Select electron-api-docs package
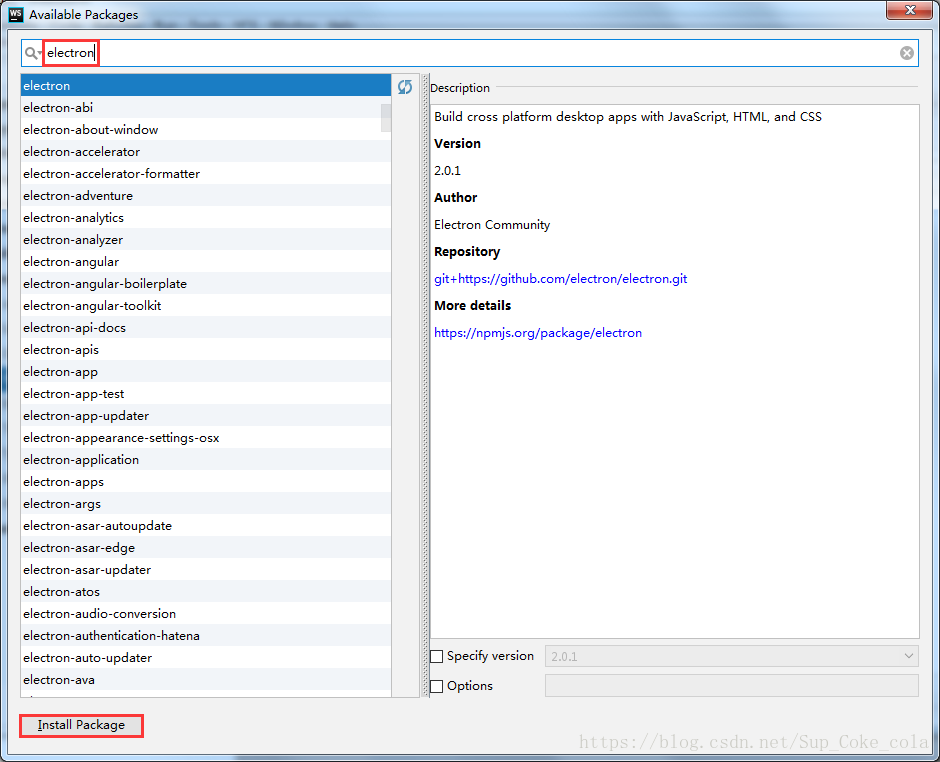Image resolution: width=940 pixels, height=762 pixels. [x=206, y=328]
